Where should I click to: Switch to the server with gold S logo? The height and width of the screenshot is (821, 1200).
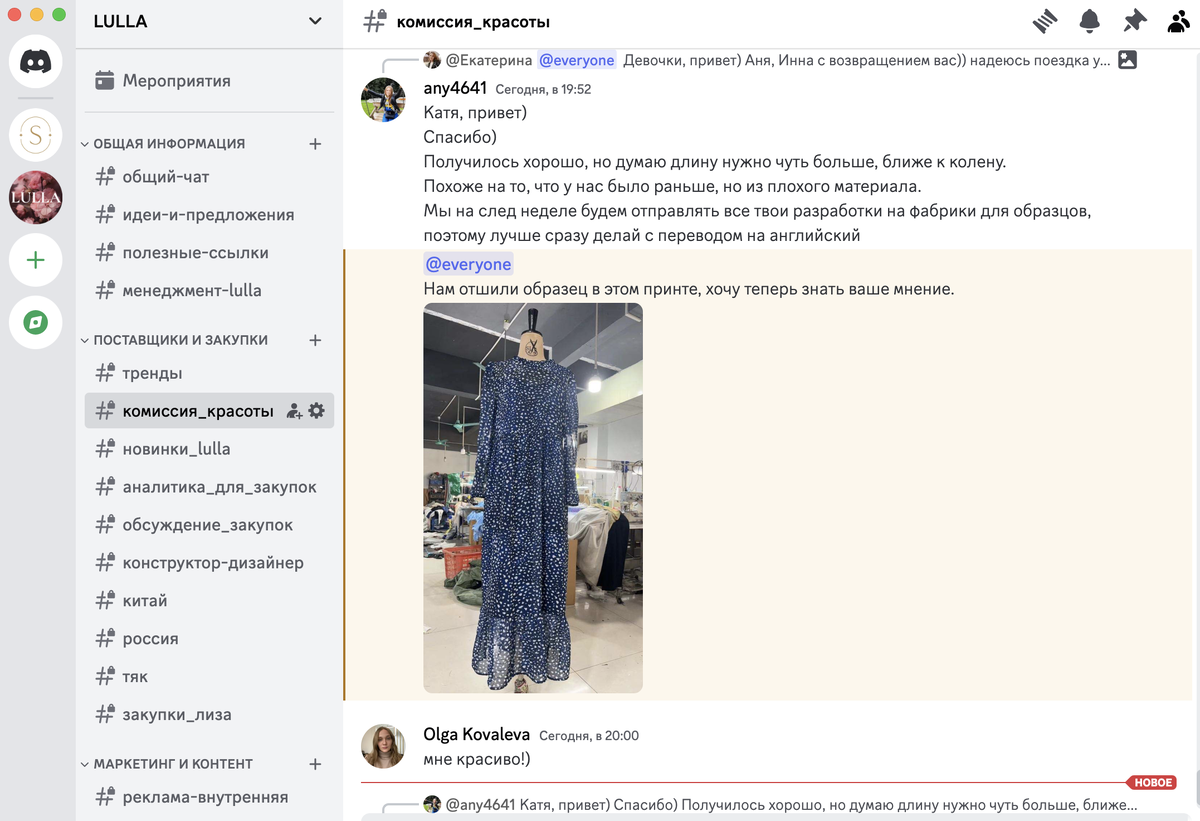(36, 135)
